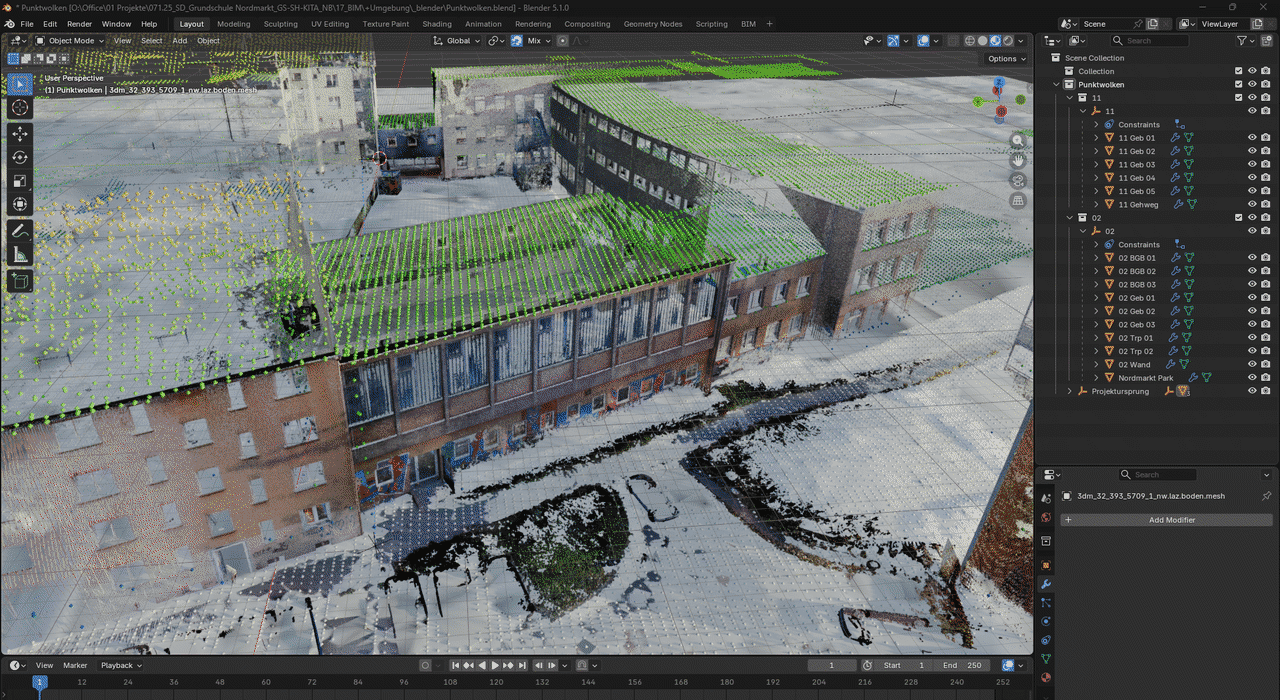Viewport: 1280px width, 700px height.
Task: Toggle camera view icon in viewport
Action: 1018,180
